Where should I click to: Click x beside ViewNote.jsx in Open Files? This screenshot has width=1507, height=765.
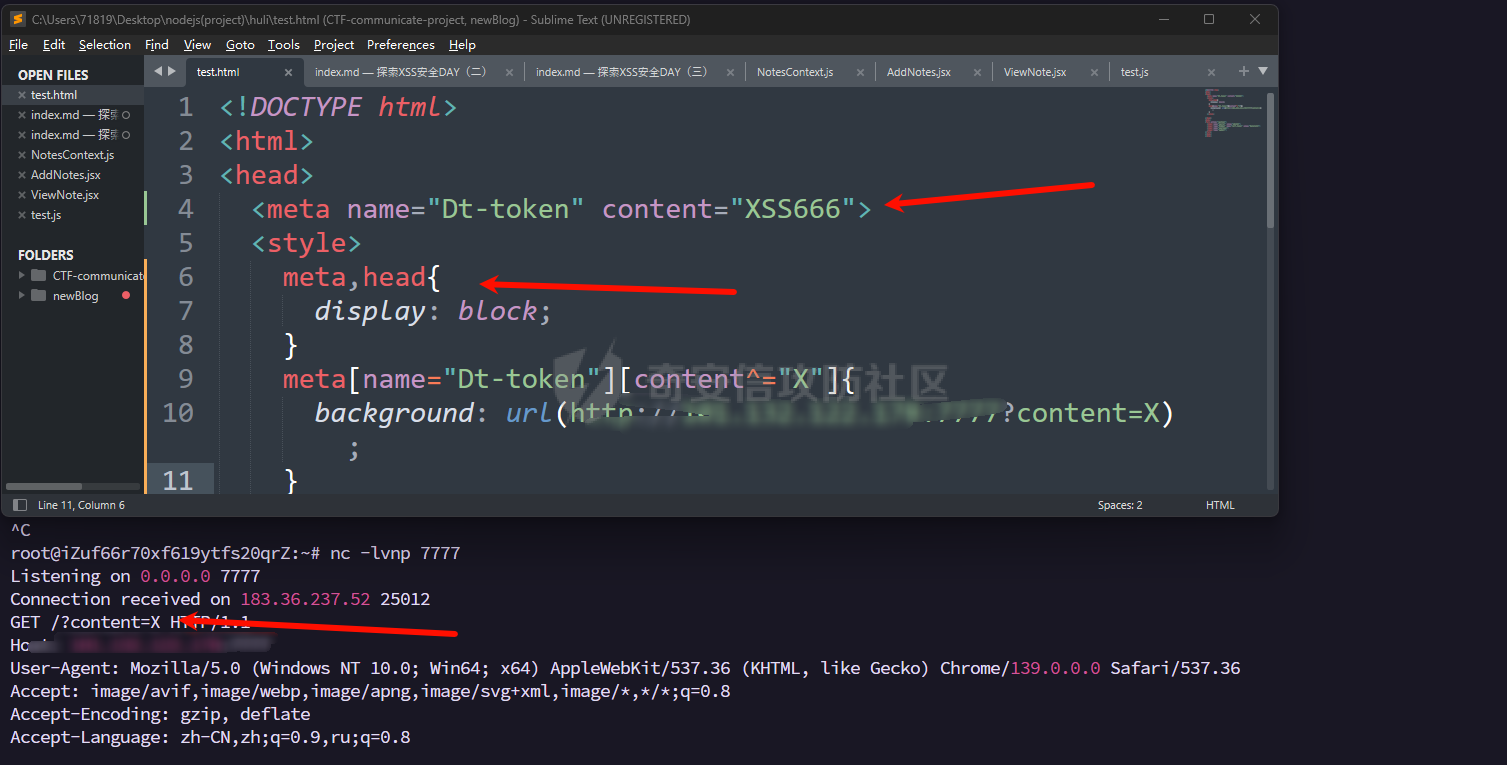22,195
